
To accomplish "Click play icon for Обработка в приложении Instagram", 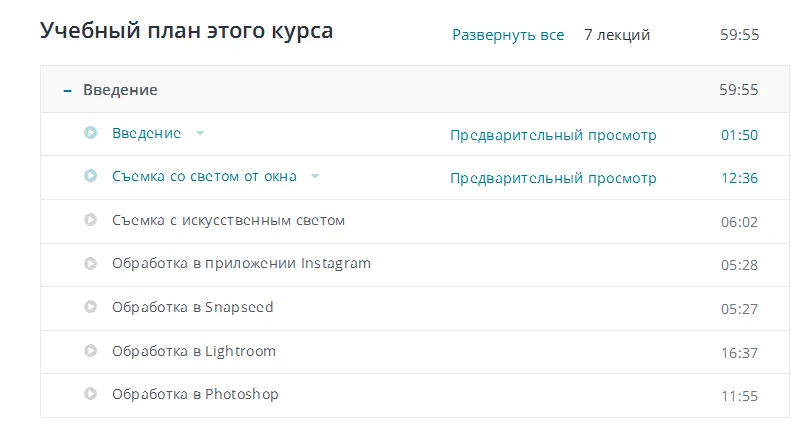I will click(x=91, y=264).
